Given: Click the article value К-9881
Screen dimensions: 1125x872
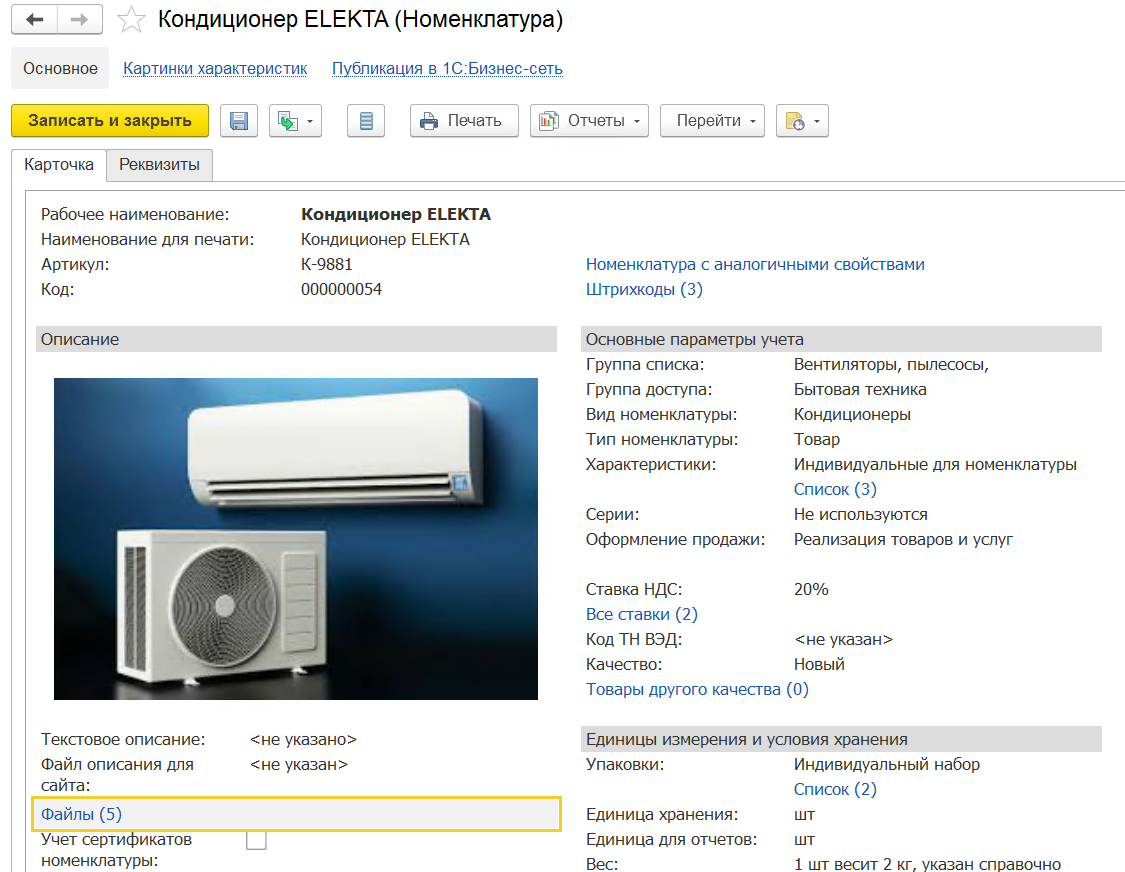Looking at the screenshot, I should pos(326,264).
